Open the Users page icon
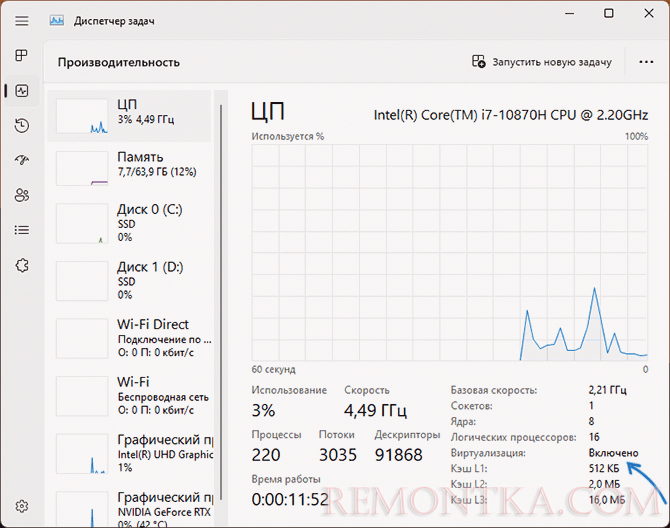Image resolution: width=670 pixels, height=528 pixels. click(22, 195)
